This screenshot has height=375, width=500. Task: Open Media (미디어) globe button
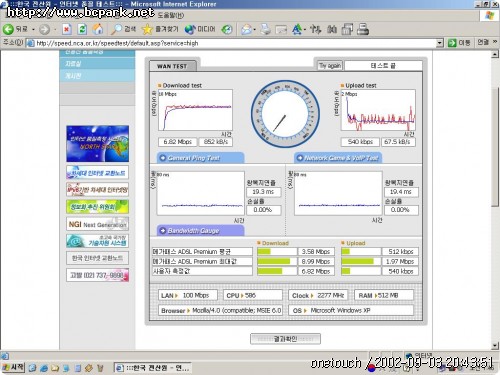[200, 29]
